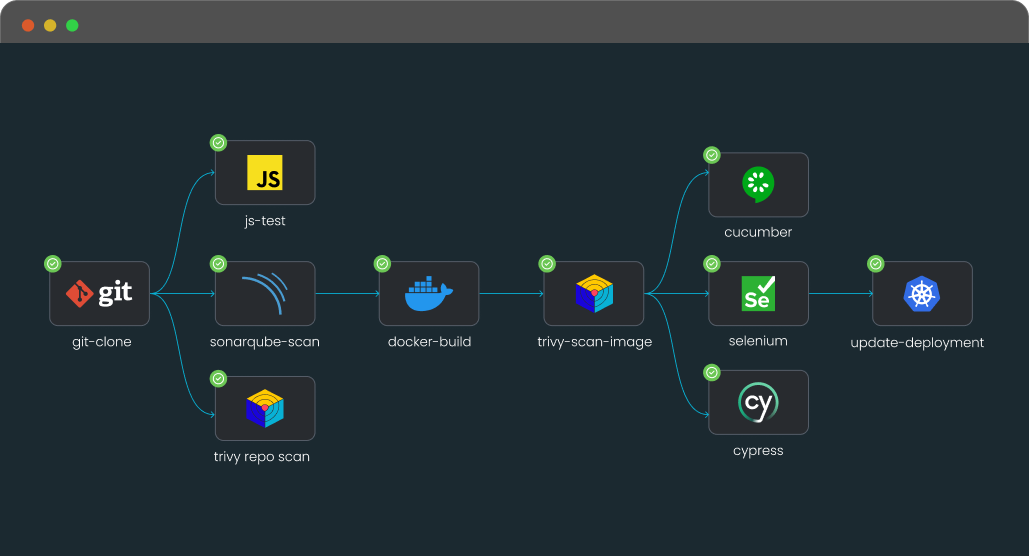Click the arrow connecting docker-build to trivy-scan-image
Viewport: 1029px width, 556px height.
(511, 294)
